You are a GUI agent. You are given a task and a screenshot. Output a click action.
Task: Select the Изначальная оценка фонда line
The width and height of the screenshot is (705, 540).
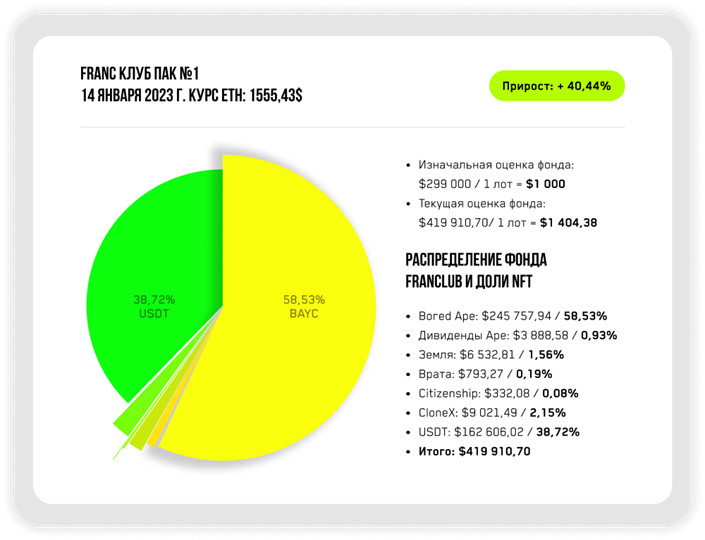pyautogui.click(x=497, y=165)
